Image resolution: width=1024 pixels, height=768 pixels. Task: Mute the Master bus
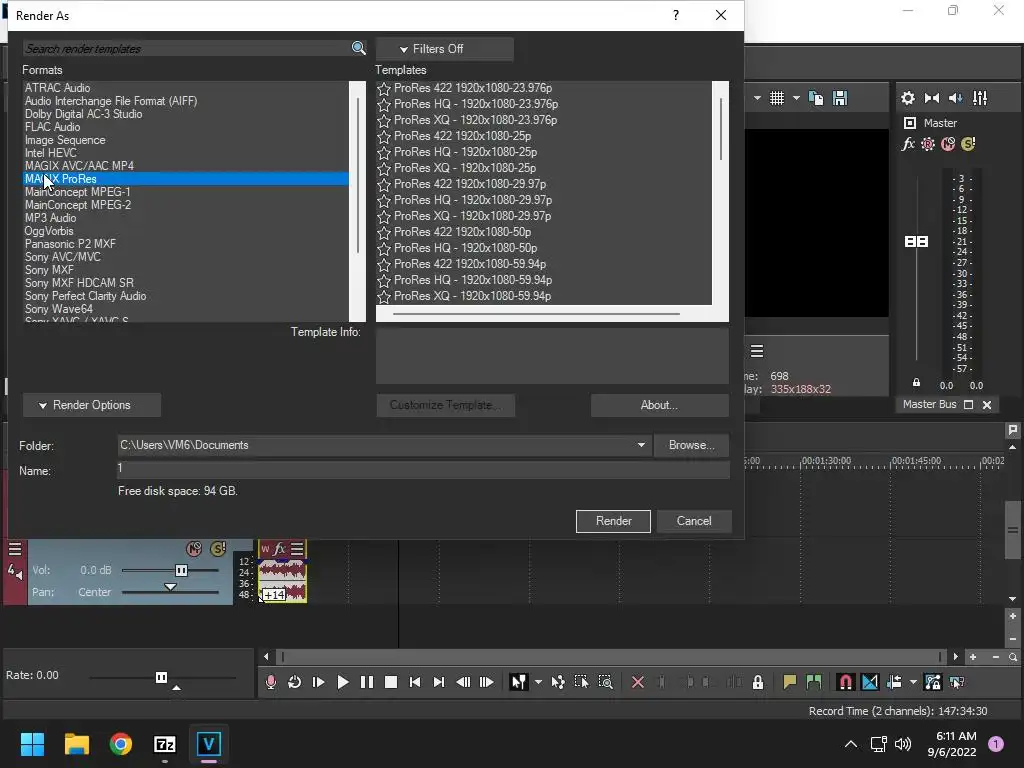point(948,144)
